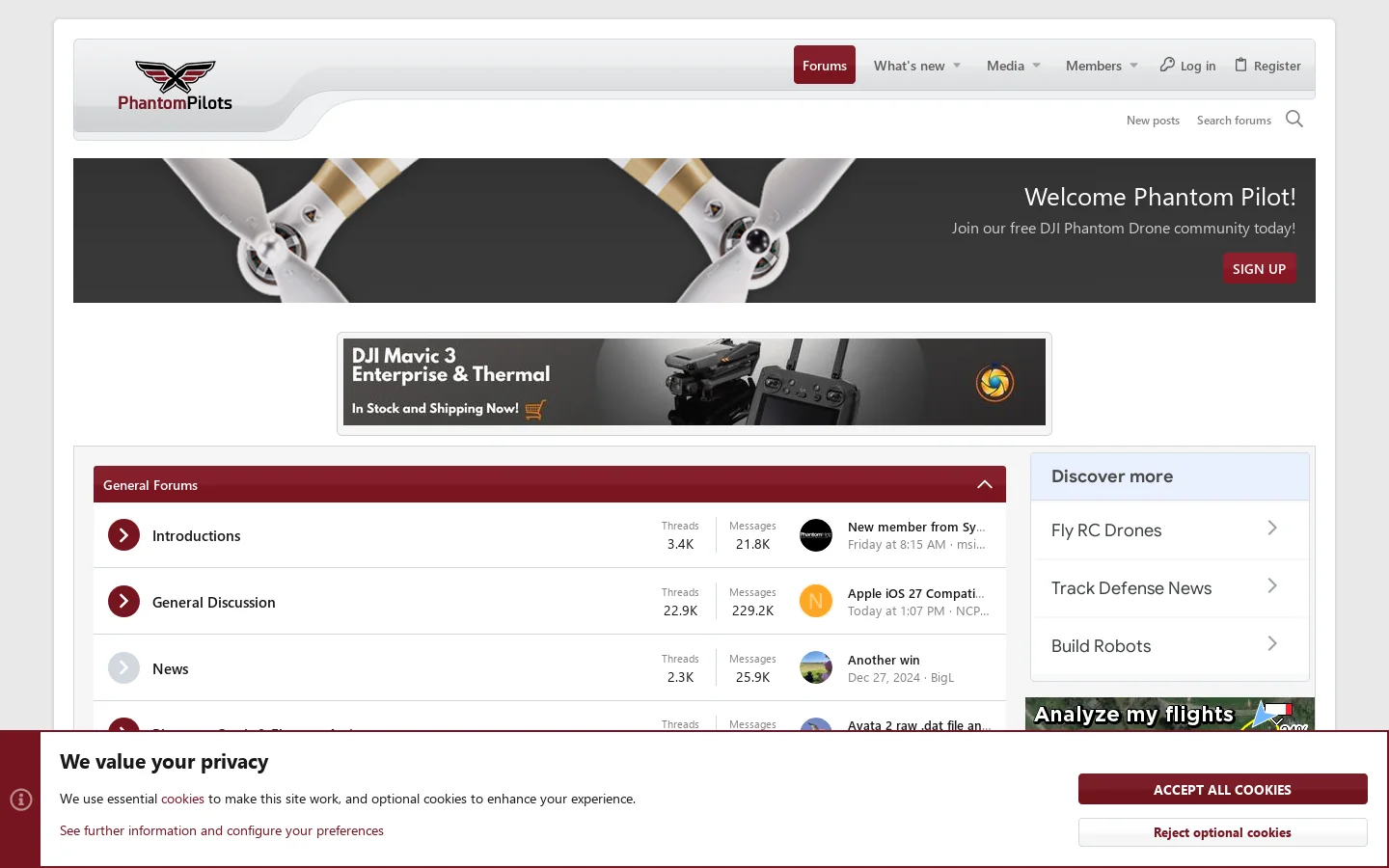Open the Avata 2 raw .dat file thread
Screen dimensions: 1389x868
coord(919,724)
